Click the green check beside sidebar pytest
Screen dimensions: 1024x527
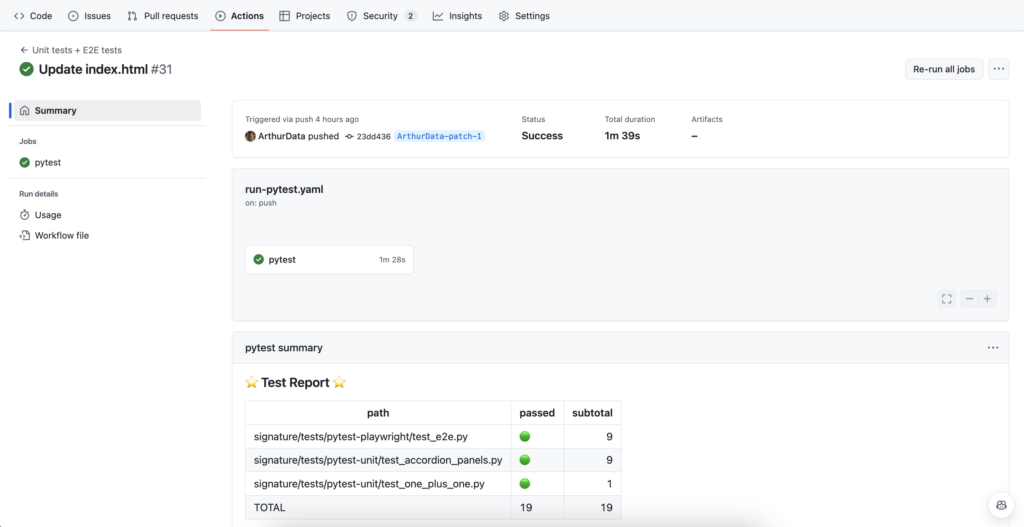(x=25, y=163)
